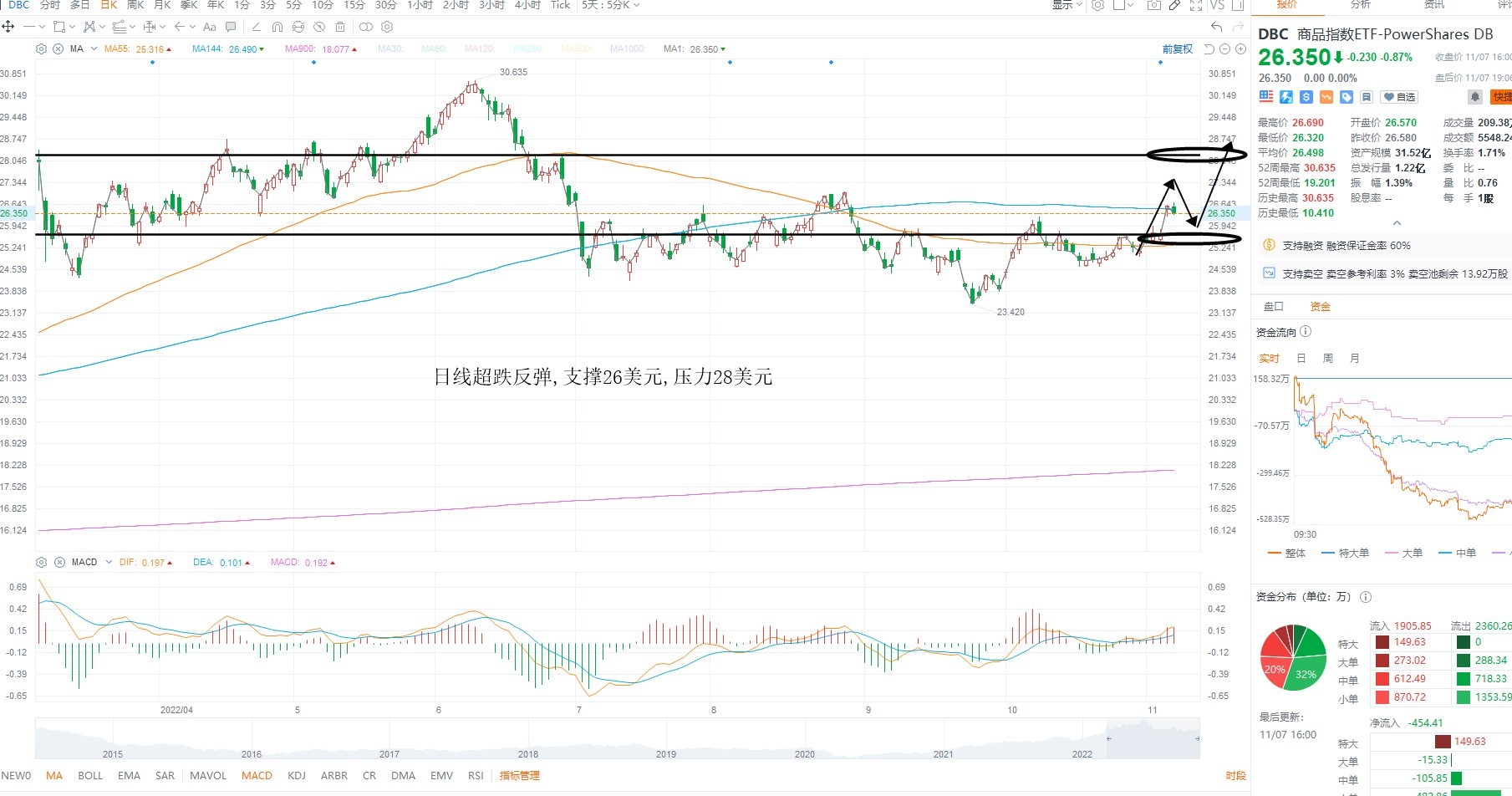1512x796 pixels.
Task: Select the 1小时 chart interval
Action: point(420,5)
